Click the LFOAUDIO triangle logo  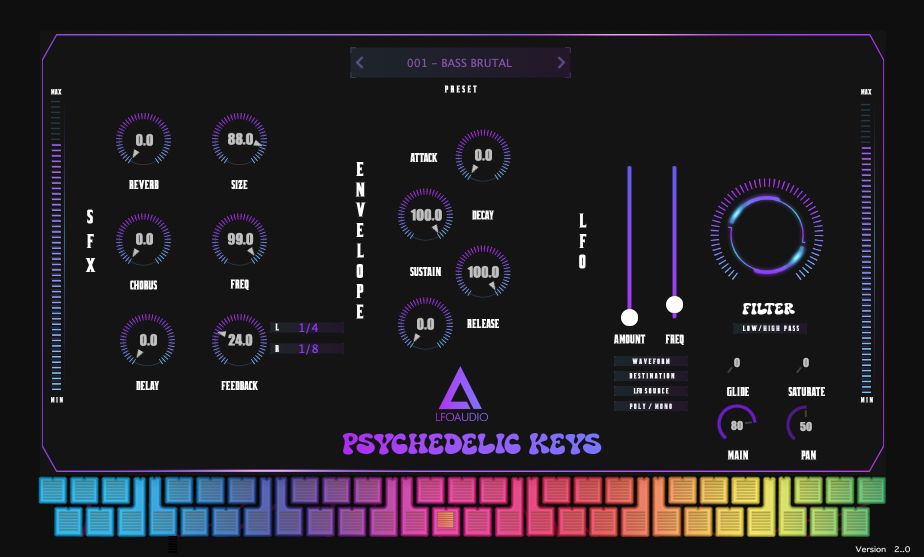coord(461,389)
